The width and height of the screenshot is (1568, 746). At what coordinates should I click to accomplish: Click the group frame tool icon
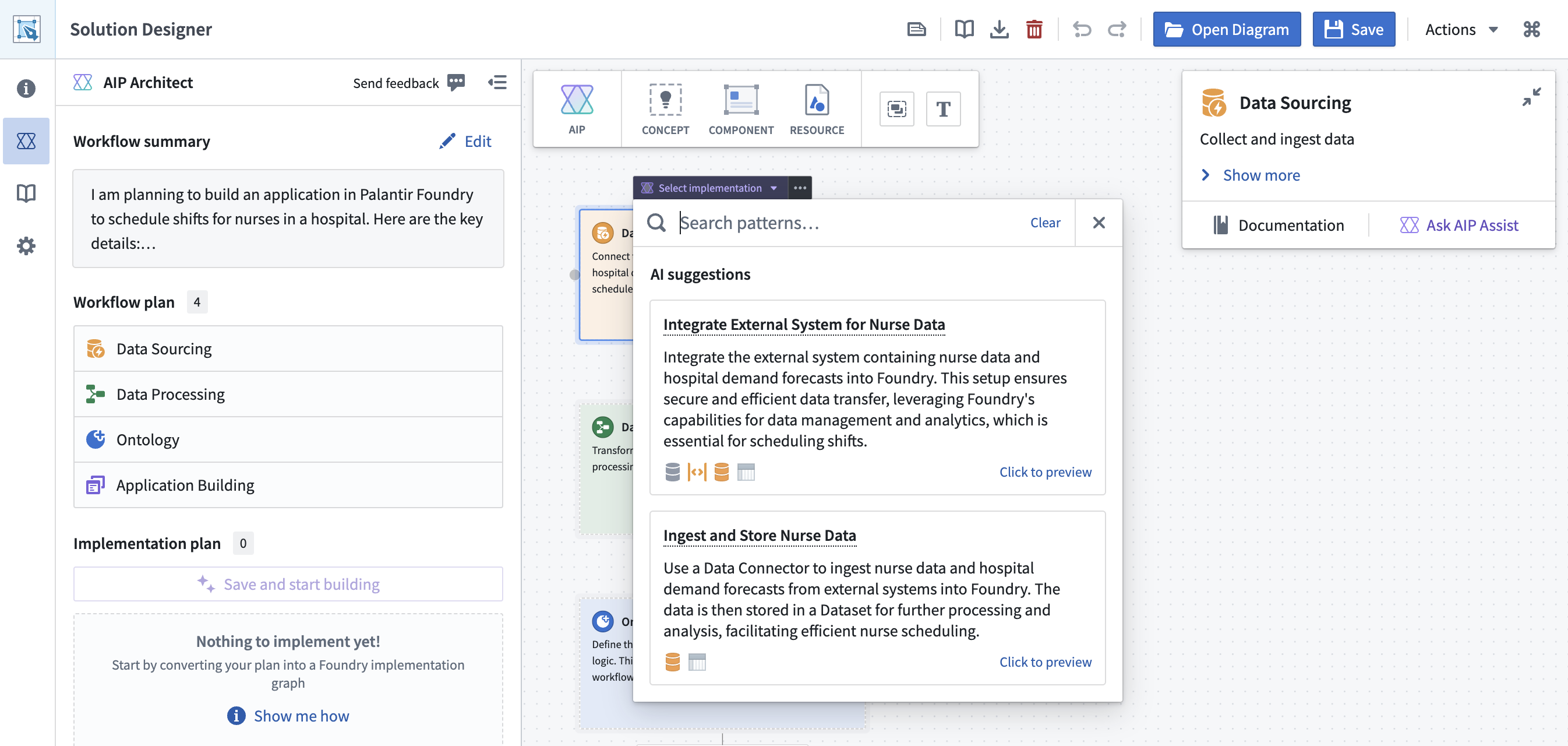pyautogui.click(x=896, y=109)
